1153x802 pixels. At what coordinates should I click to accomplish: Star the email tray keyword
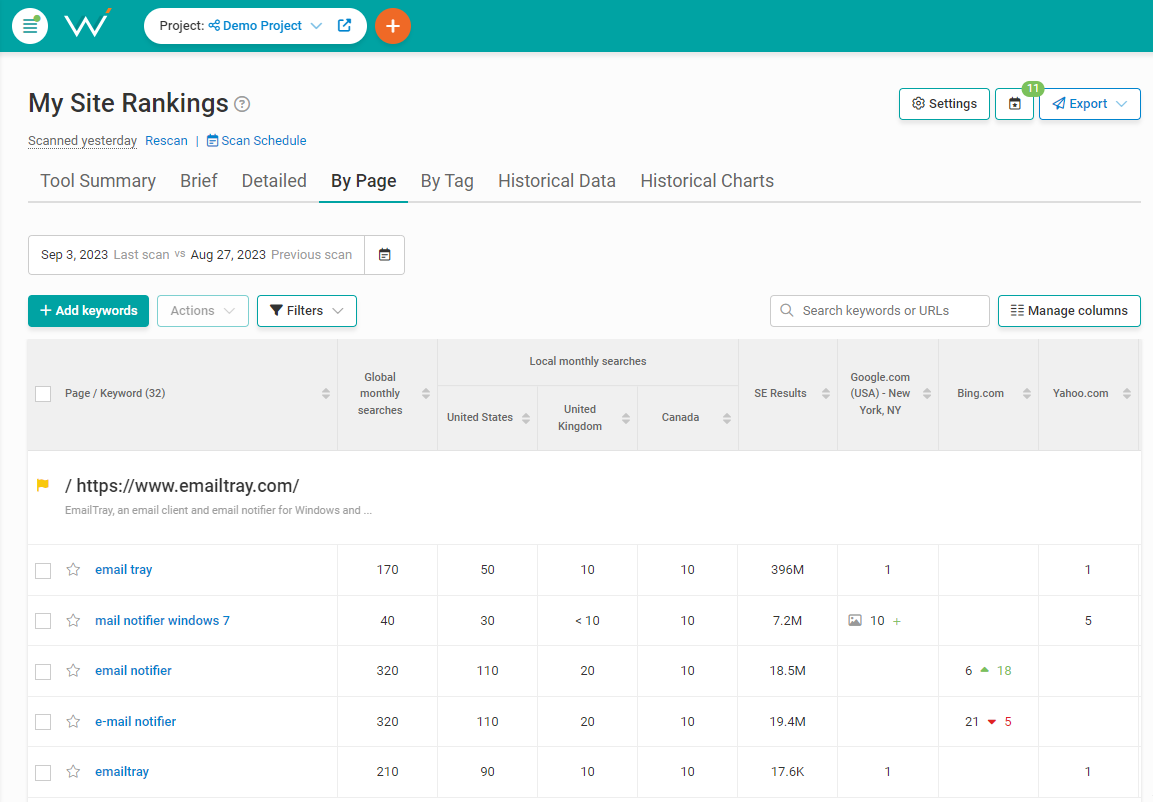pyautogui.click(x=73, y=570)
